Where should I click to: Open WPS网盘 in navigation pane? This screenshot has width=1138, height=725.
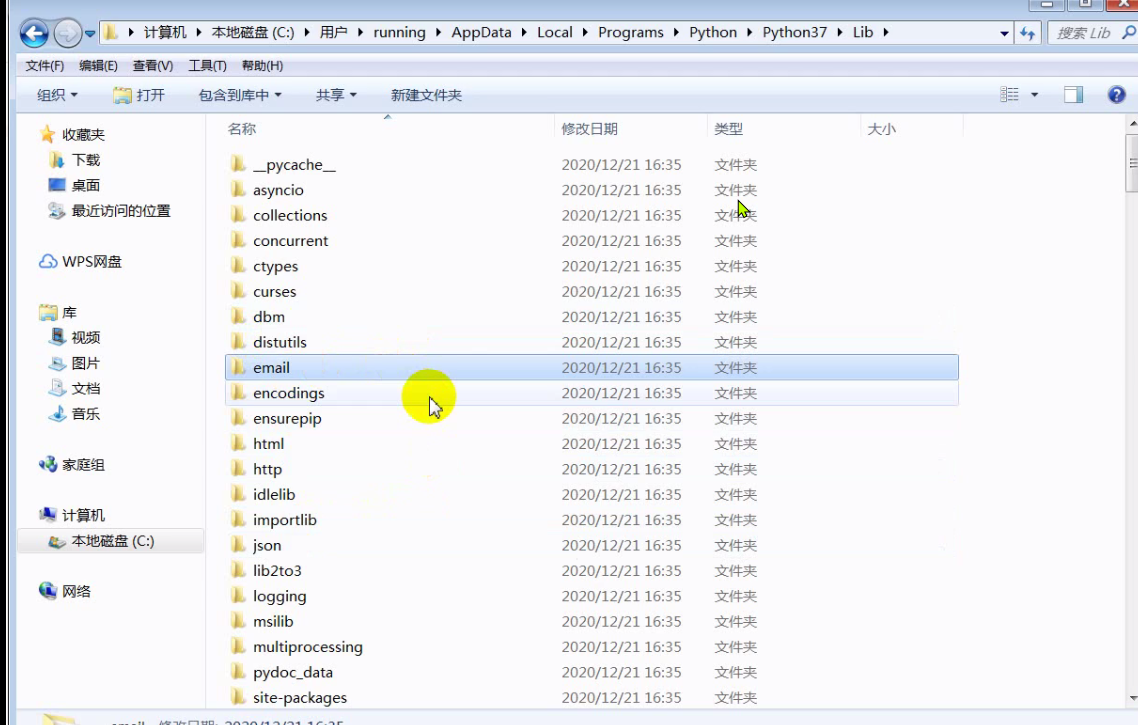(x=91, y=262)
